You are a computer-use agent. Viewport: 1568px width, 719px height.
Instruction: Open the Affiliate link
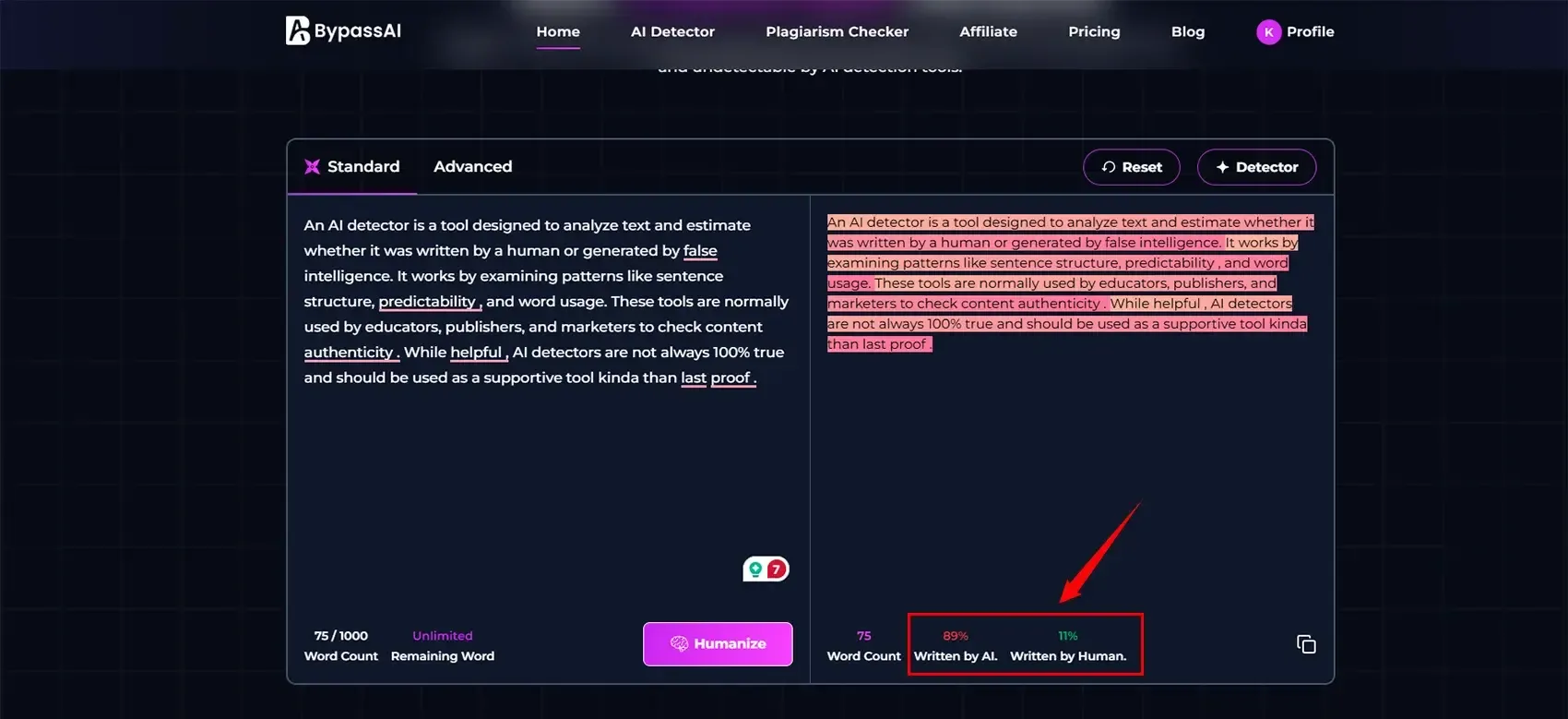[x=988, y=31]
